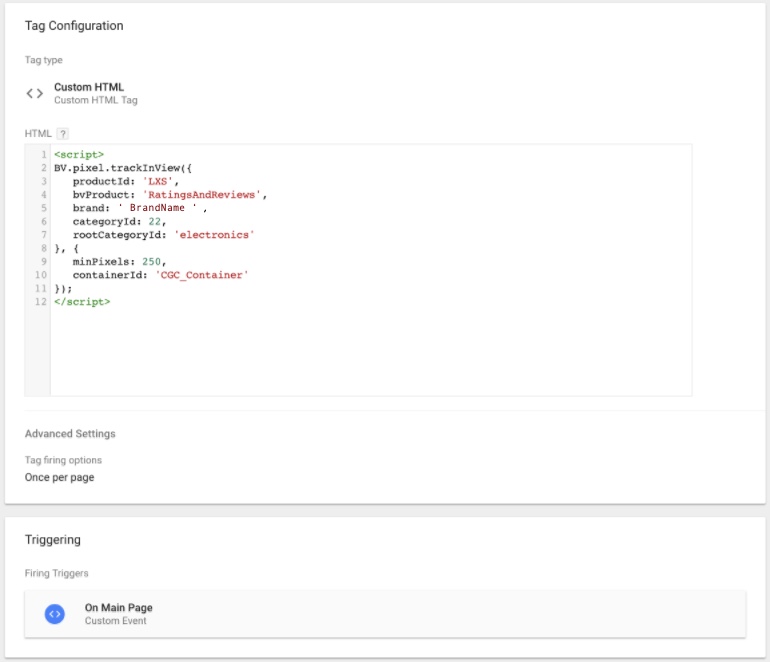Click line number 12 in the gutter
The width and height of the screenshot is (770, 662).
point(41,302)
